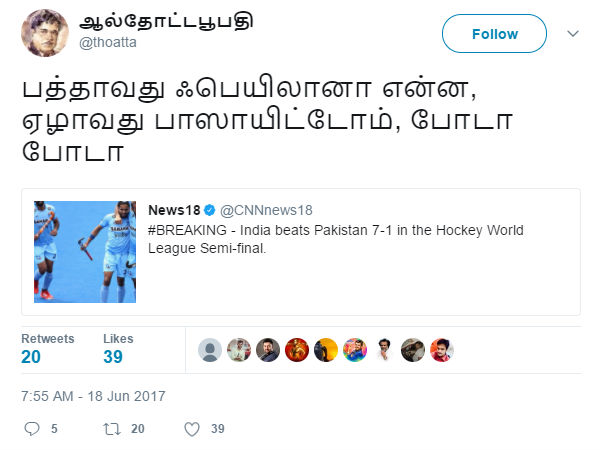Open the News18 name in quoted tweet

[174, 210]
